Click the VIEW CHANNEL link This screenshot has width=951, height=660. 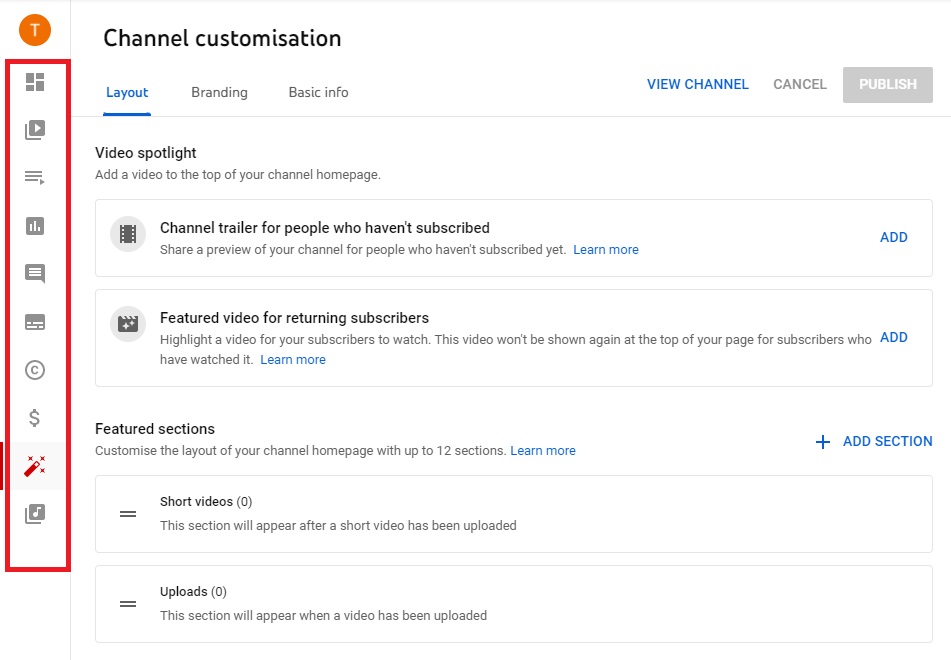697,84
